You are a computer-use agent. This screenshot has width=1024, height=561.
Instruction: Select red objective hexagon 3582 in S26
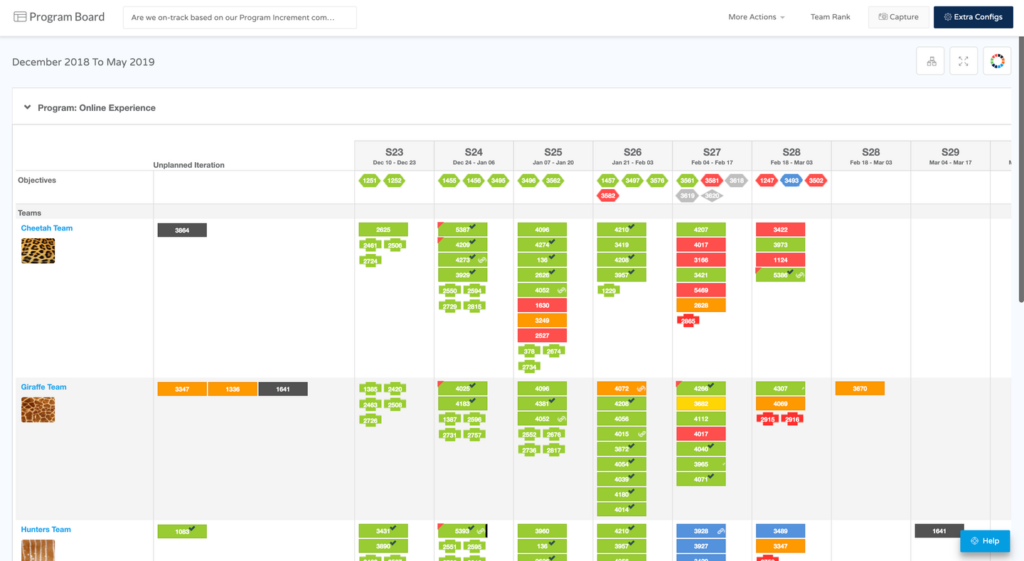pos(608,196)
